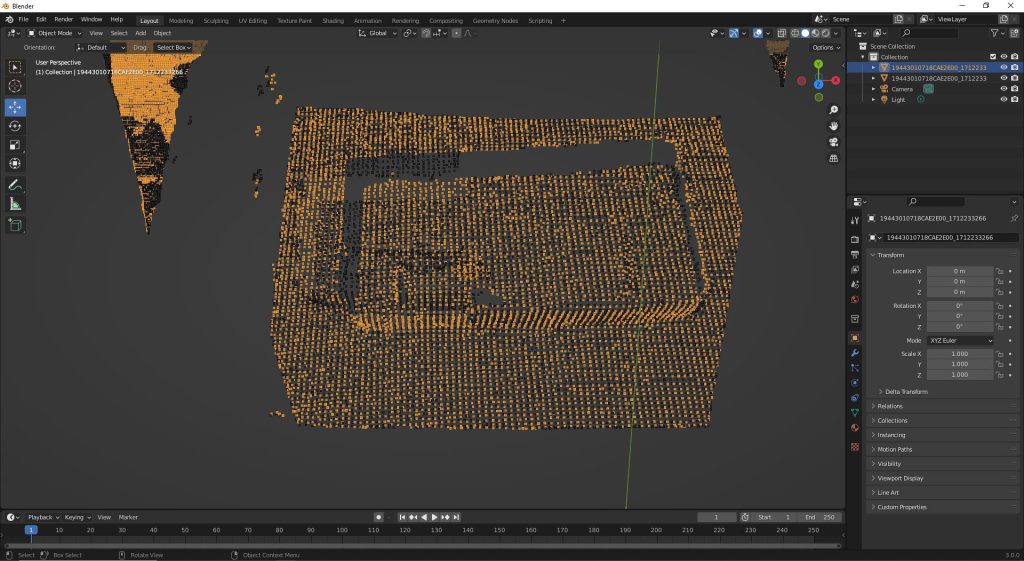Select the Cursor tool
Viewport: 1024px width, 561px height.
(x=15, y=86)
